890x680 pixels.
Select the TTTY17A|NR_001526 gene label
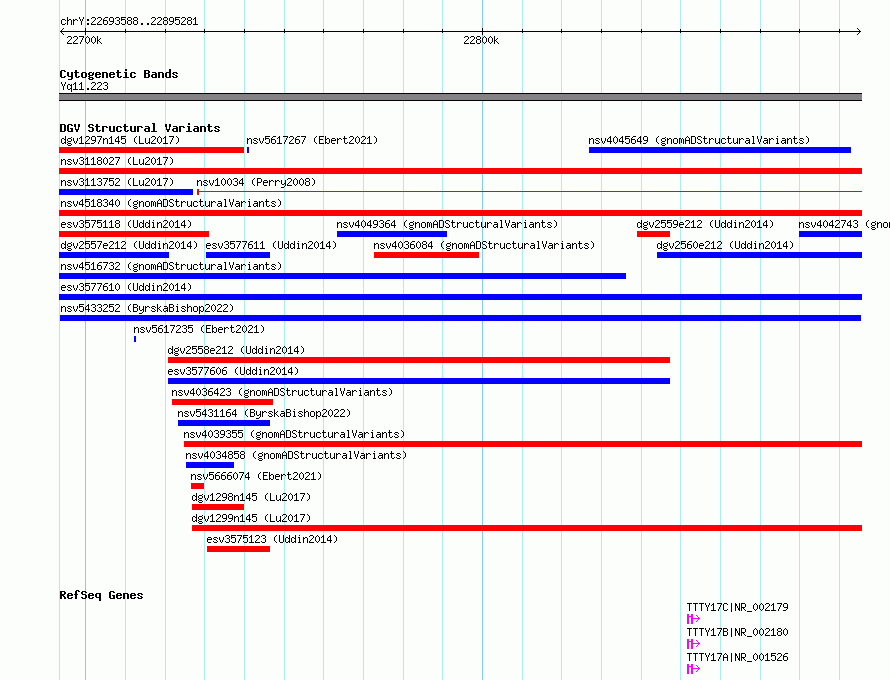click(737, 657)
